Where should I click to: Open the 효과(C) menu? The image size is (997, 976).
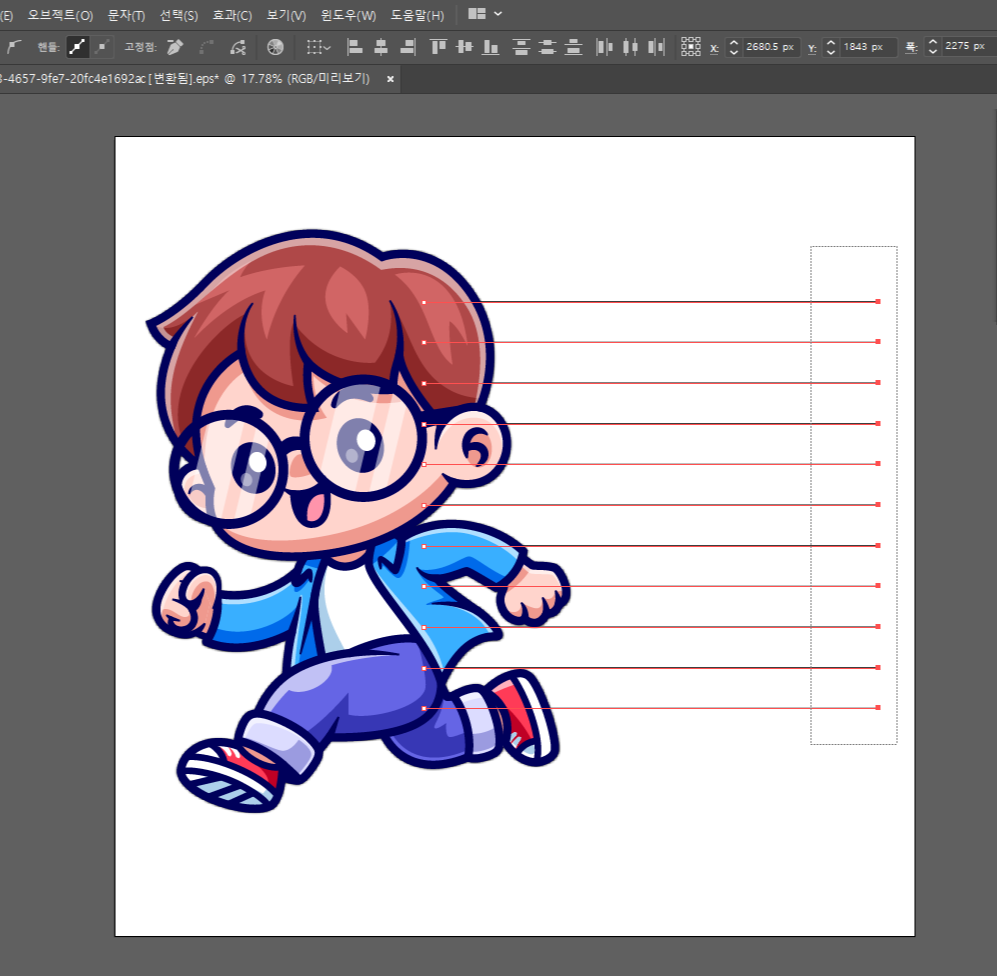(232, 15)
